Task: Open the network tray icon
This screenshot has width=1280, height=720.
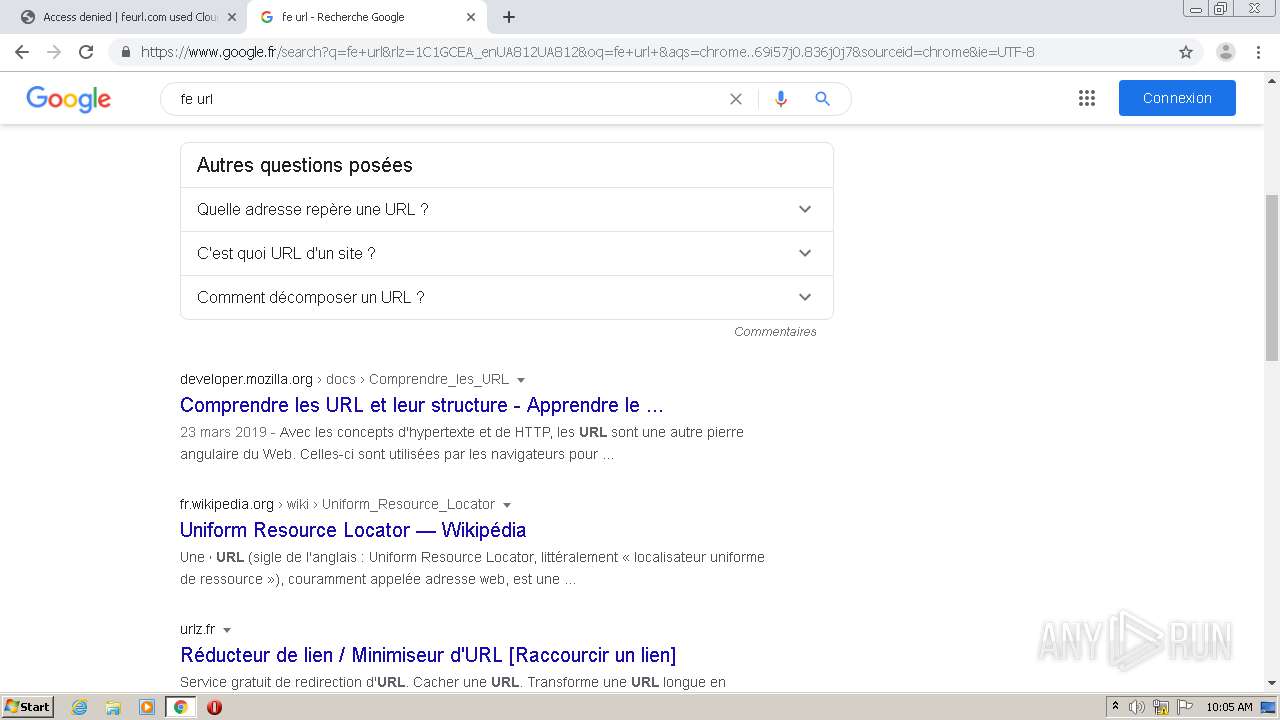Action: point(1161,707)
